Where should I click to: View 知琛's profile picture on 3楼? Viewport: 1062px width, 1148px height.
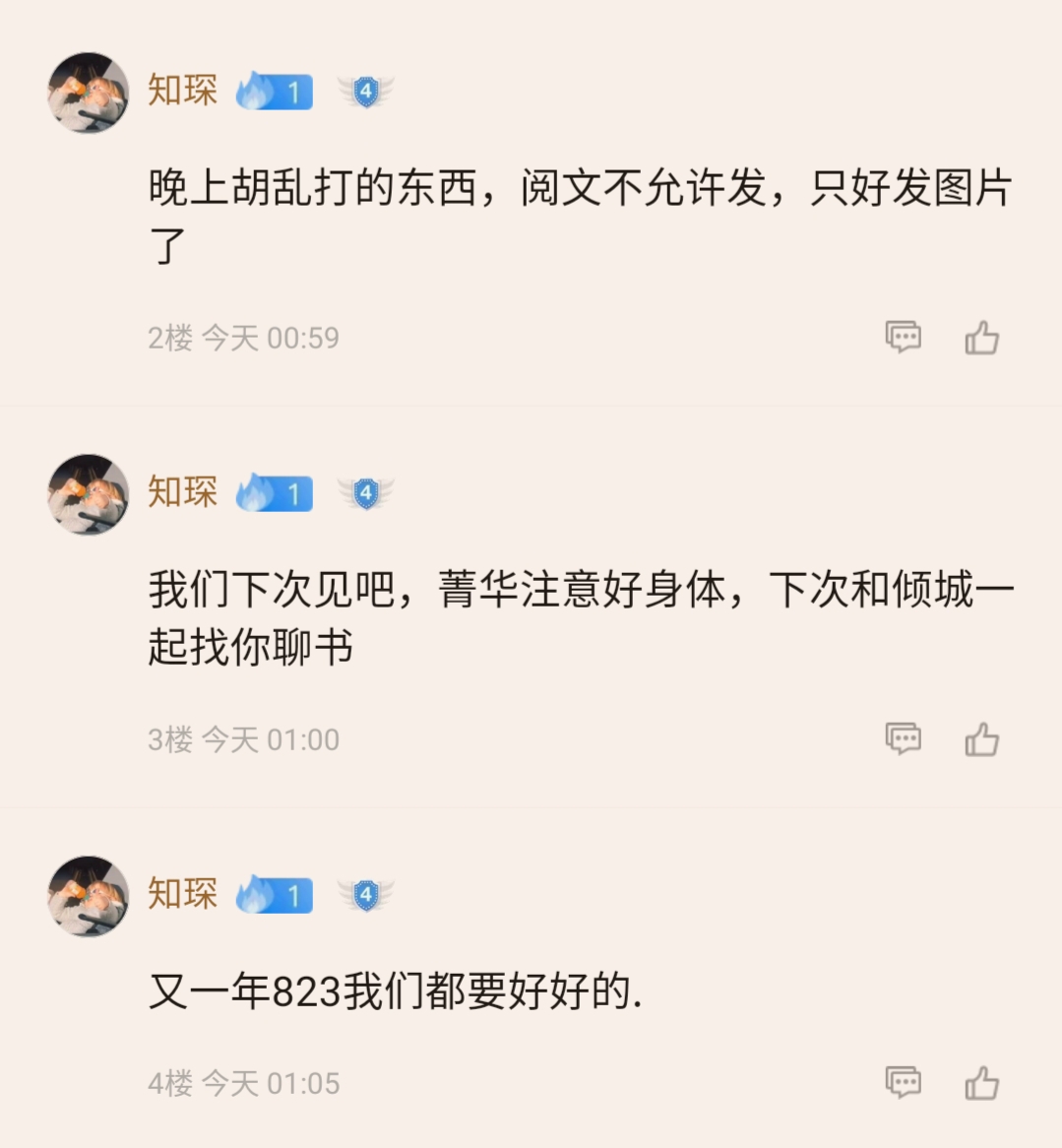tap(89, 494)
